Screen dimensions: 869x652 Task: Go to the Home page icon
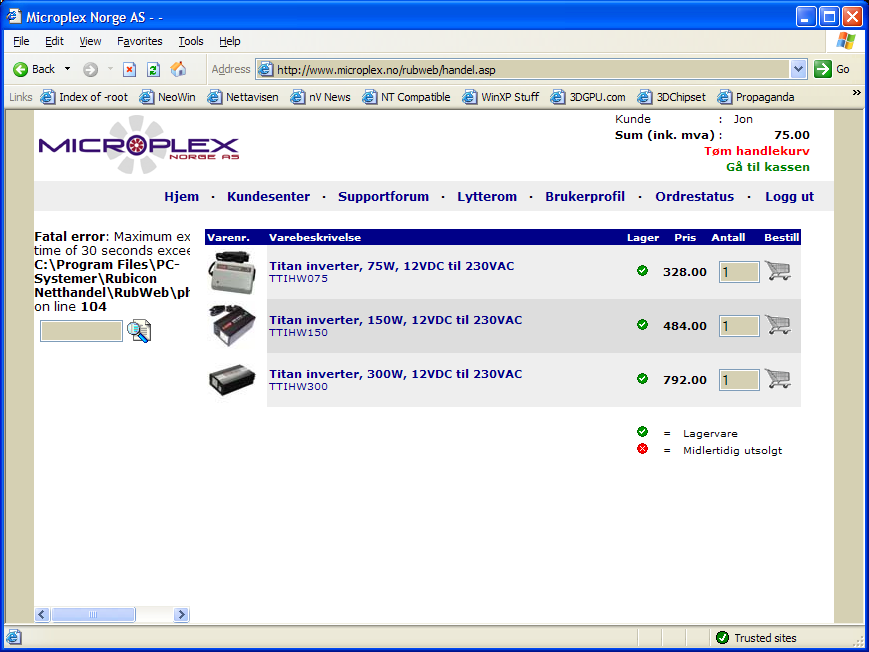click(178, 69)
